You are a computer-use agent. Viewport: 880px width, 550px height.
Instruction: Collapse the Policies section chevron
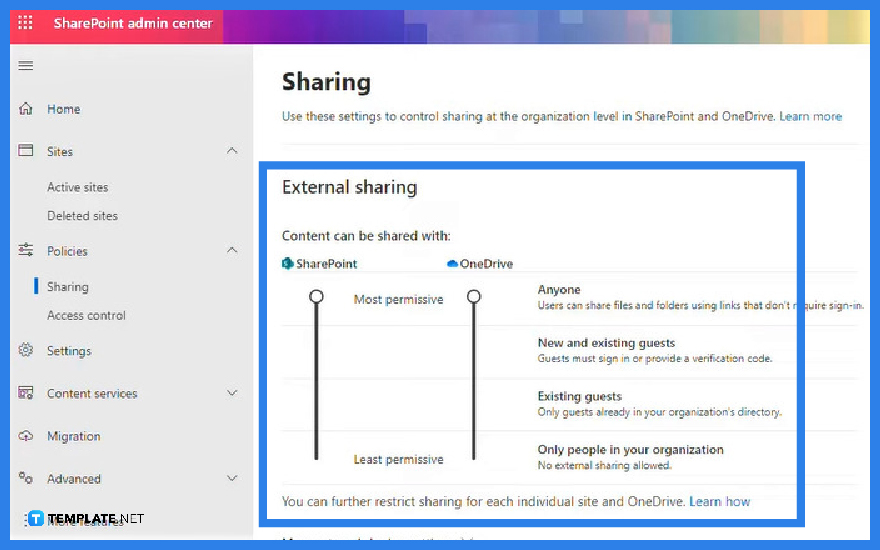point(232,250)
